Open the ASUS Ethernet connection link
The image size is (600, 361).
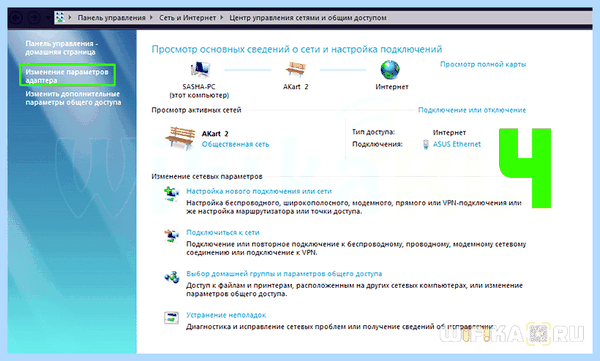click(457, 144)
